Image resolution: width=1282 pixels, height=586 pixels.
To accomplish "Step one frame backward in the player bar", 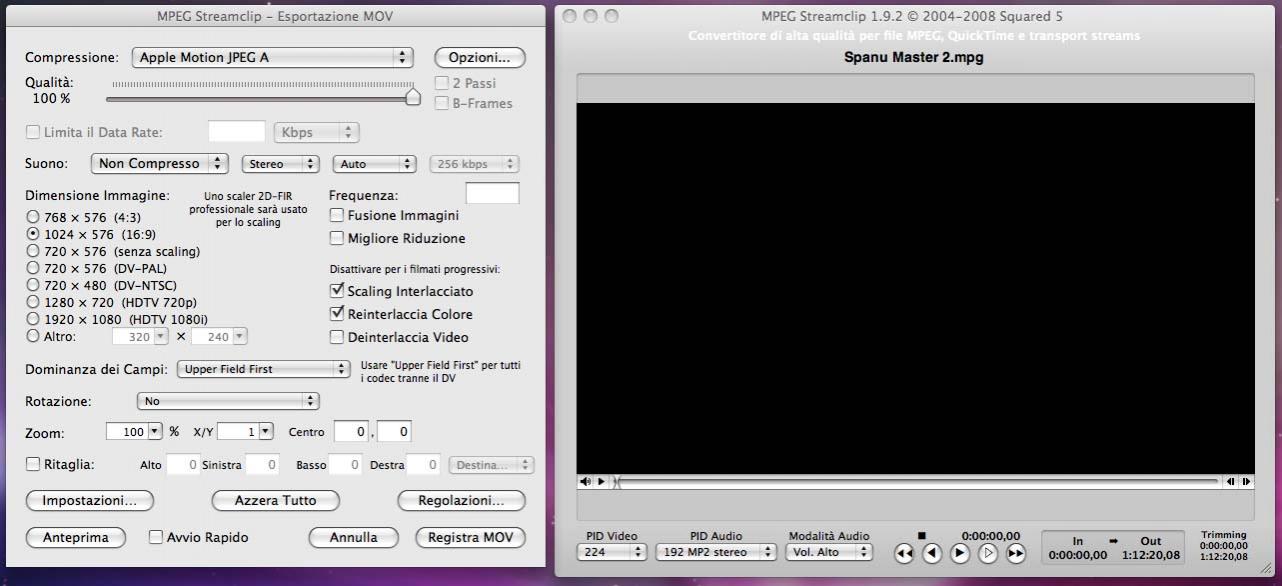I will [x=1230, y=481].
